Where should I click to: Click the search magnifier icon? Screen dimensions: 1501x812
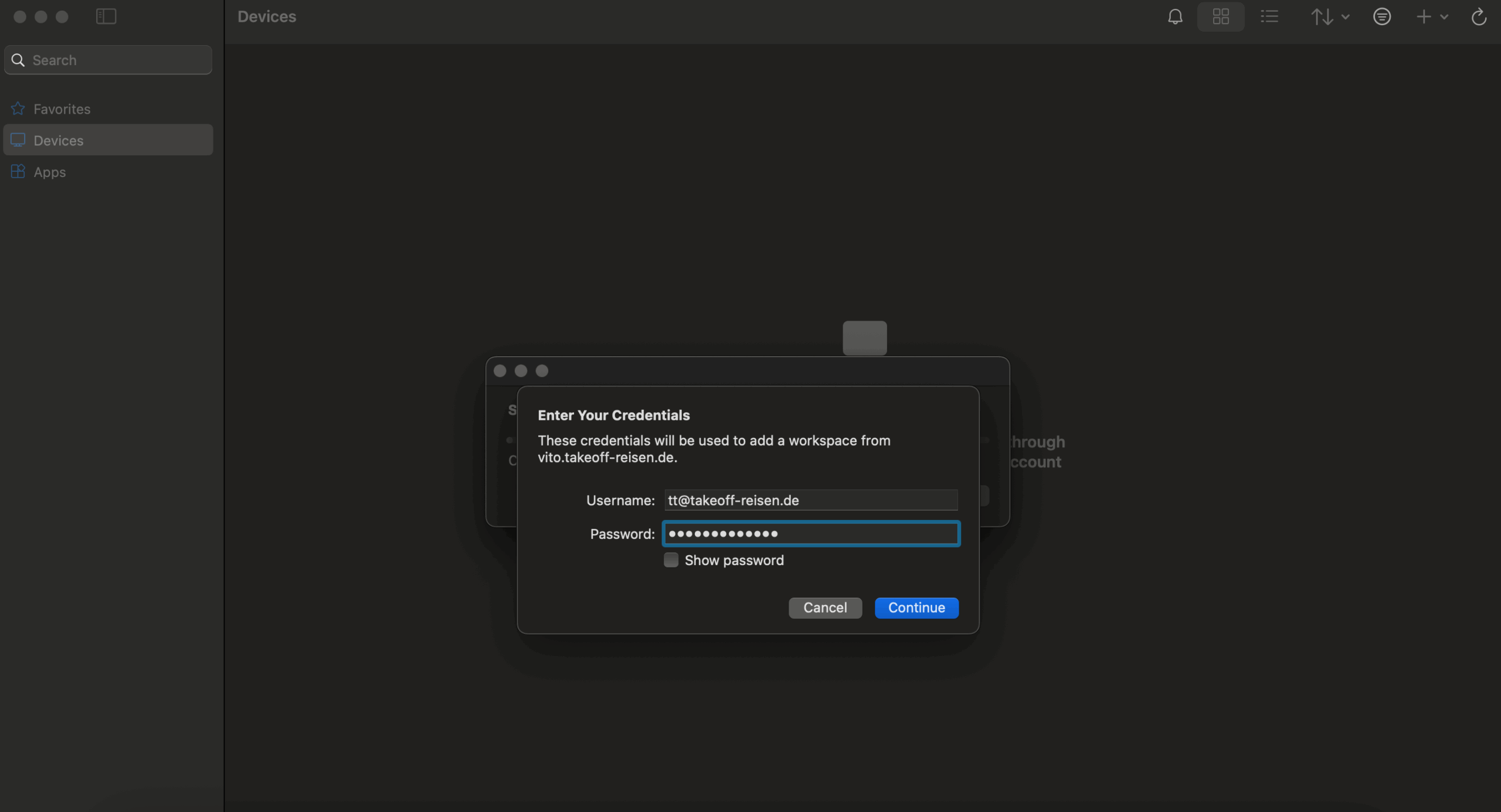(x=18, y=60)
